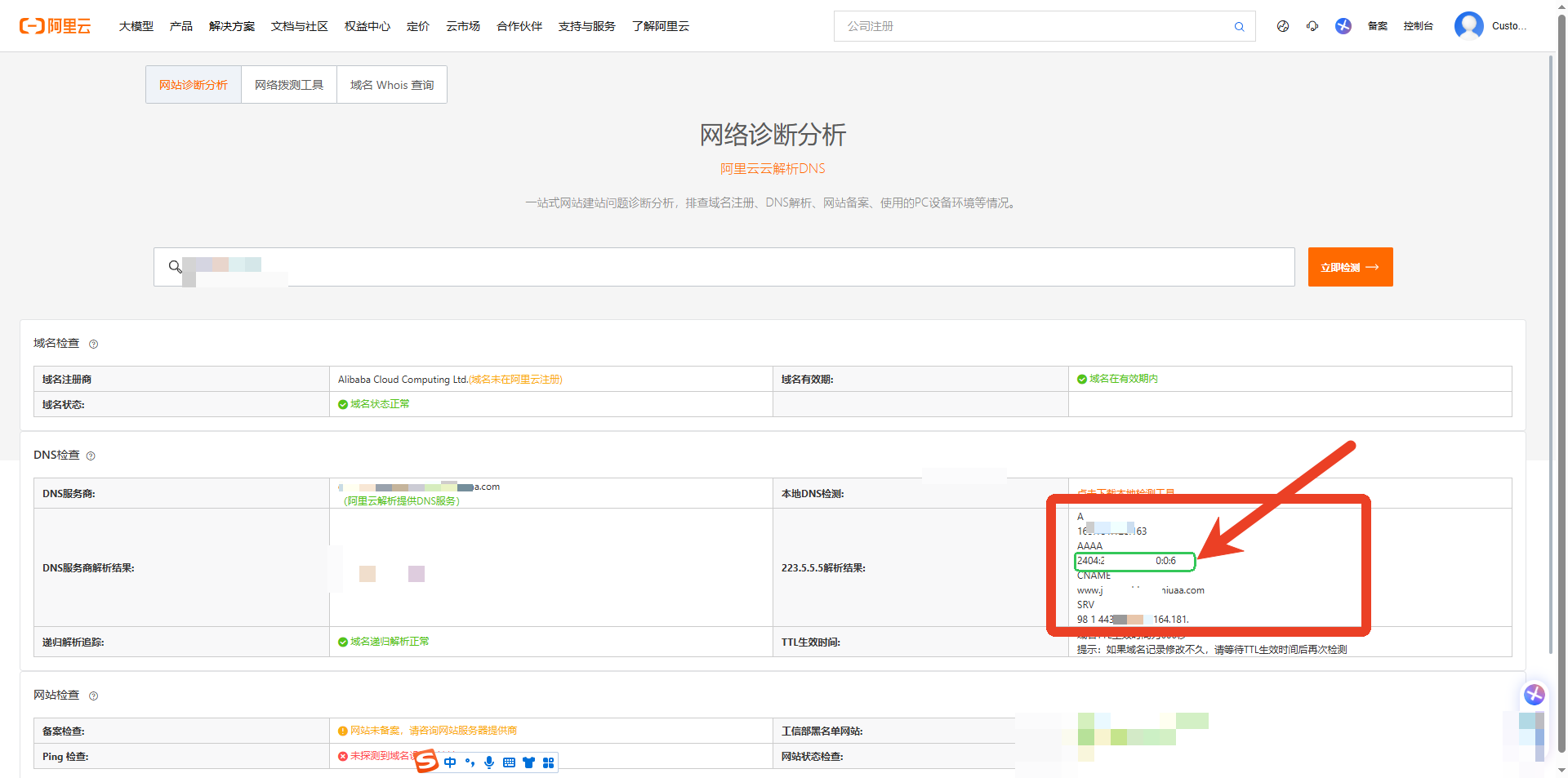Viewport: 1568px width, 778px height.
Task: Click the magnifier icon in the domain input box
Action: (x=175, y=266)
